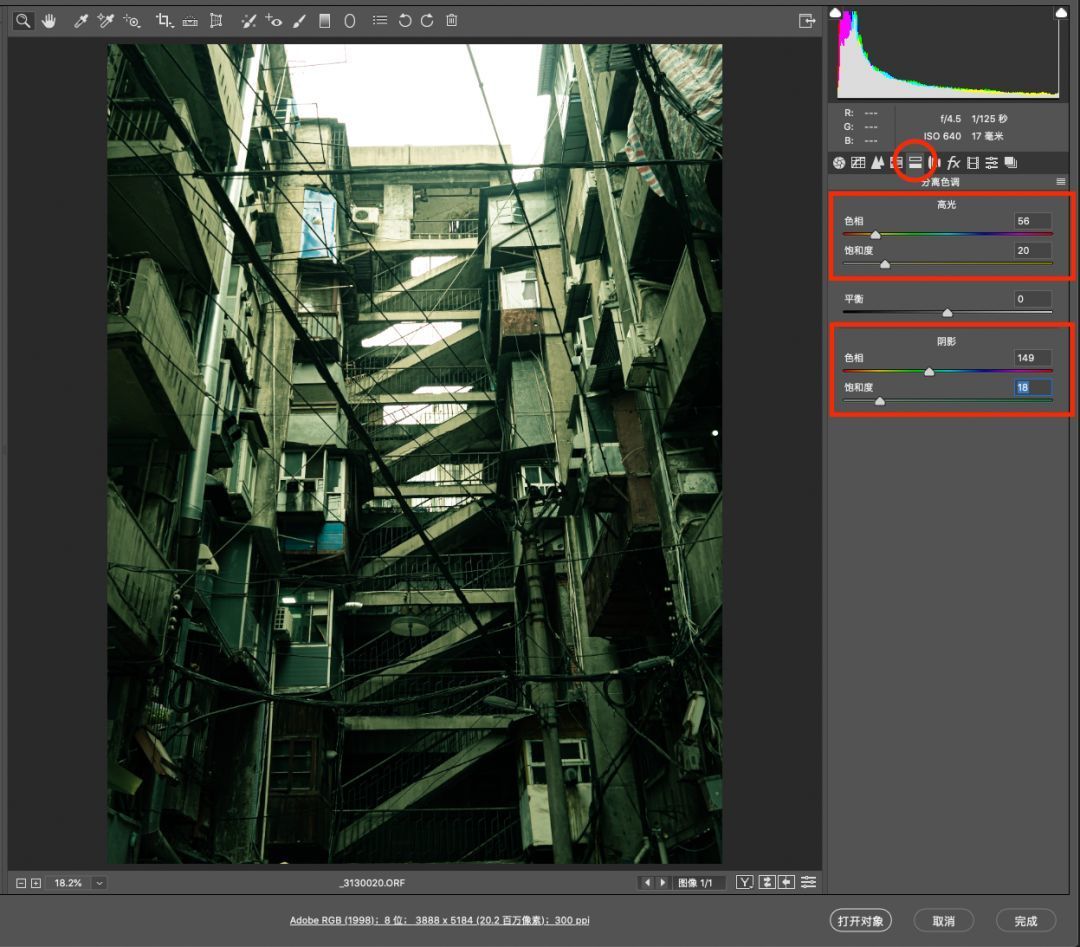Open the 分离色调 panel options menu
This screenshot has width=1080, height=947.
[1061, 182]
